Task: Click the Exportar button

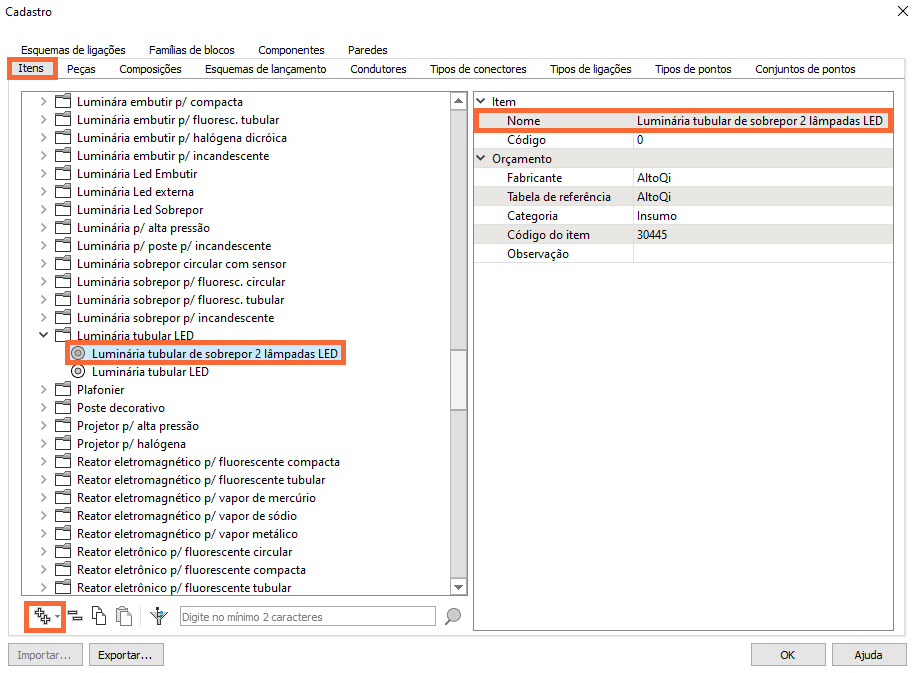Action: click(x=126, y=655)
